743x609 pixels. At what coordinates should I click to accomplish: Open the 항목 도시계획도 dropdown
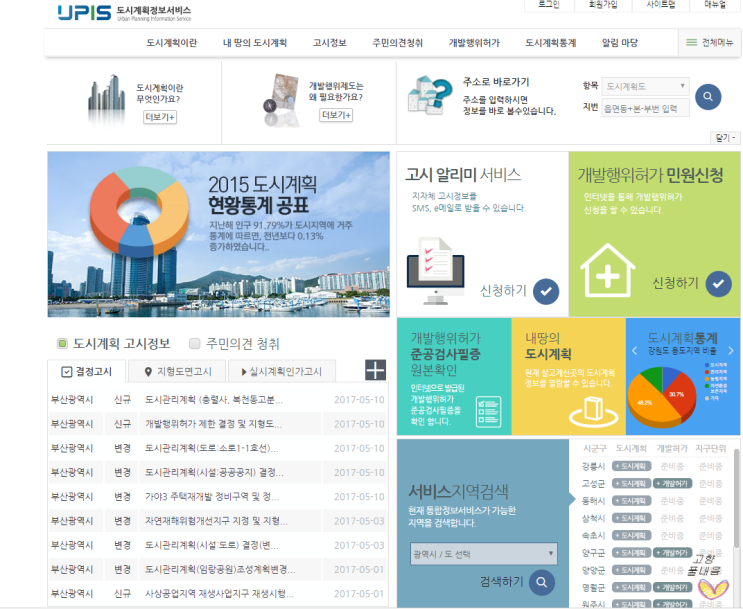[x=645, y=86]
